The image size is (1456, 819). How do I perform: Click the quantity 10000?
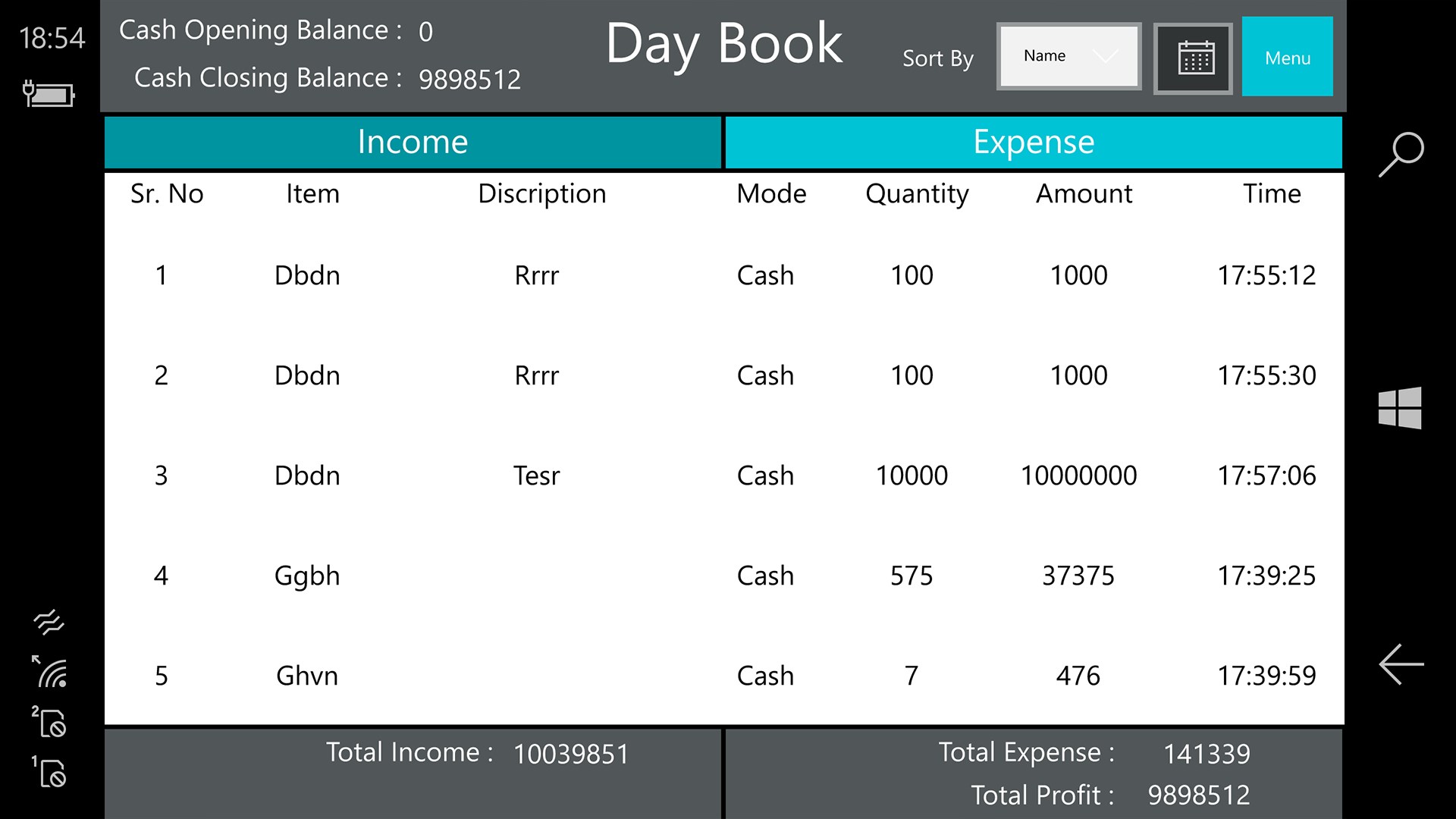(x=912, y=475)
